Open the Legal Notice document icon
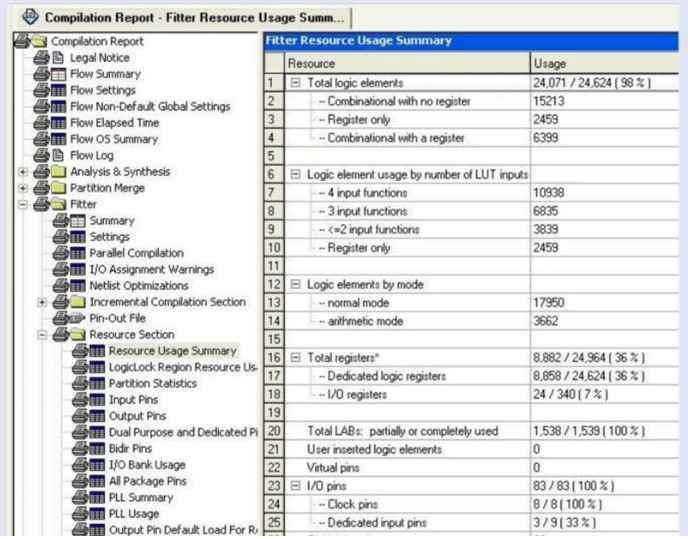This screenshot has height=539, width=688. (58, 57)
